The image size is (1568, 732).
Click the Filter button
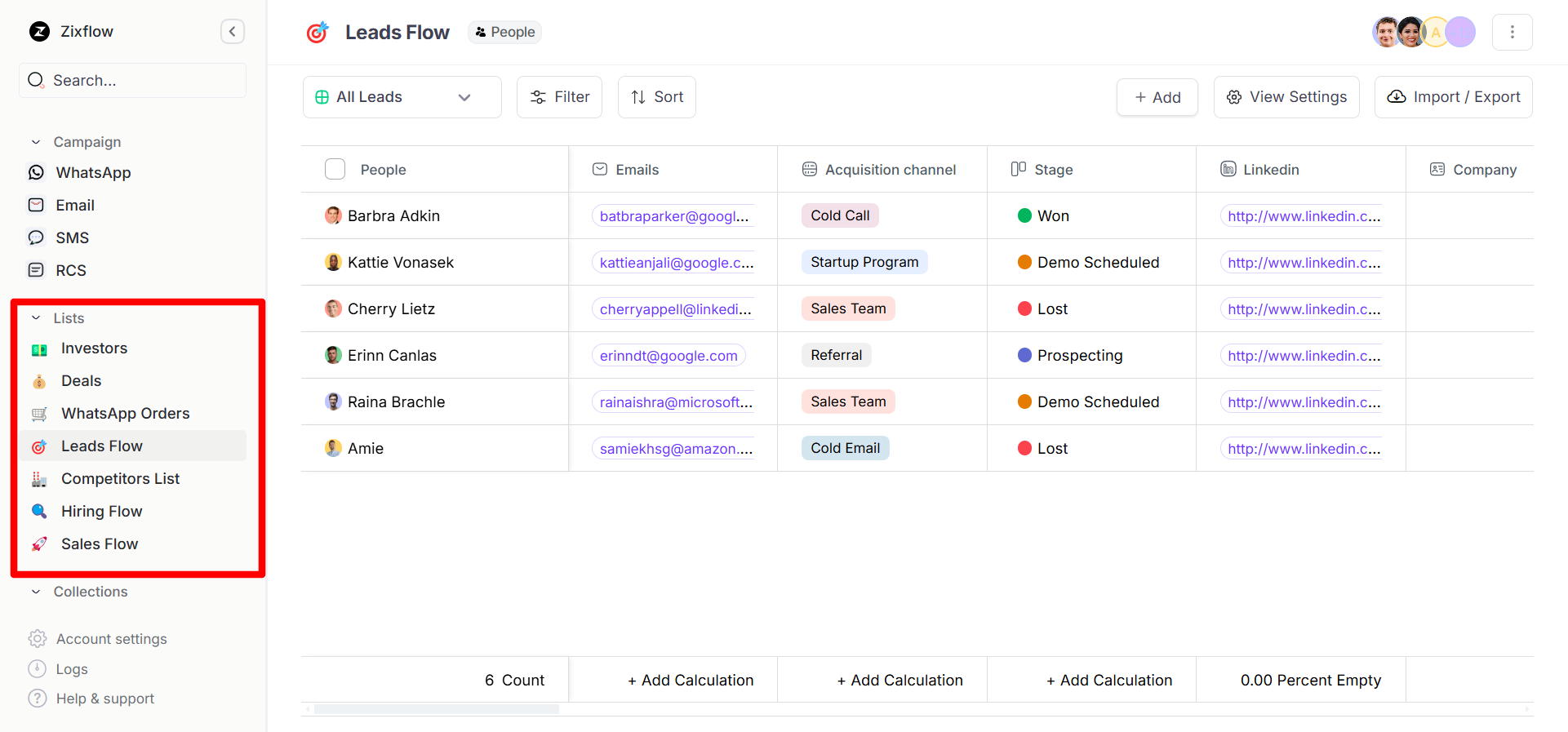559,97
